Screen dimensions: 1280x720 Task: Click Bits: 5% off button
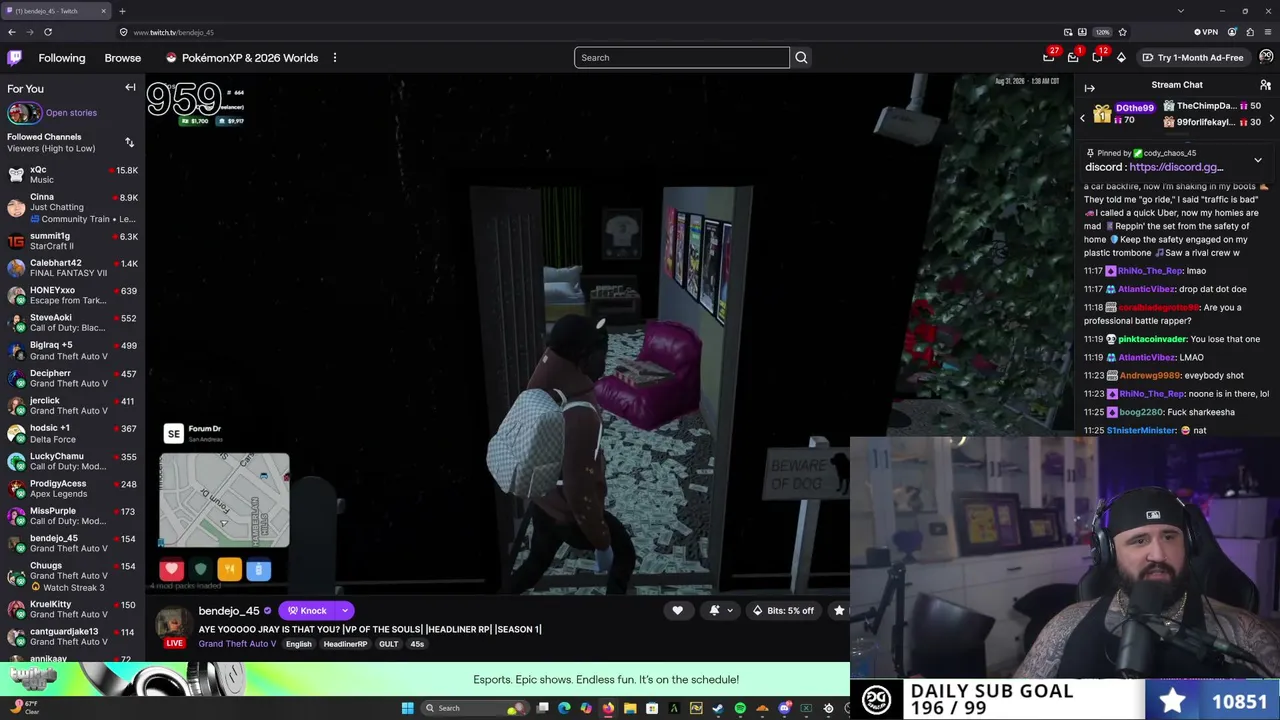tap(783, 611)
